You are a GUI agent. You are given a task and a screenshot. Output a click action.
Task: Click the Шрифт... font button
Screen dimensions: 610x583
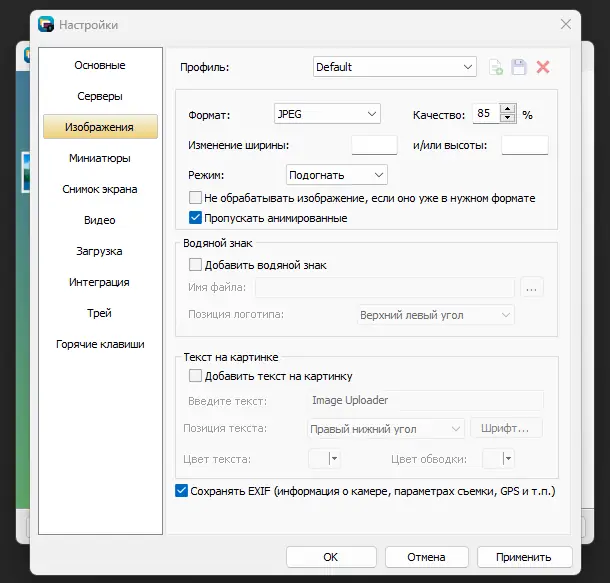506,428
